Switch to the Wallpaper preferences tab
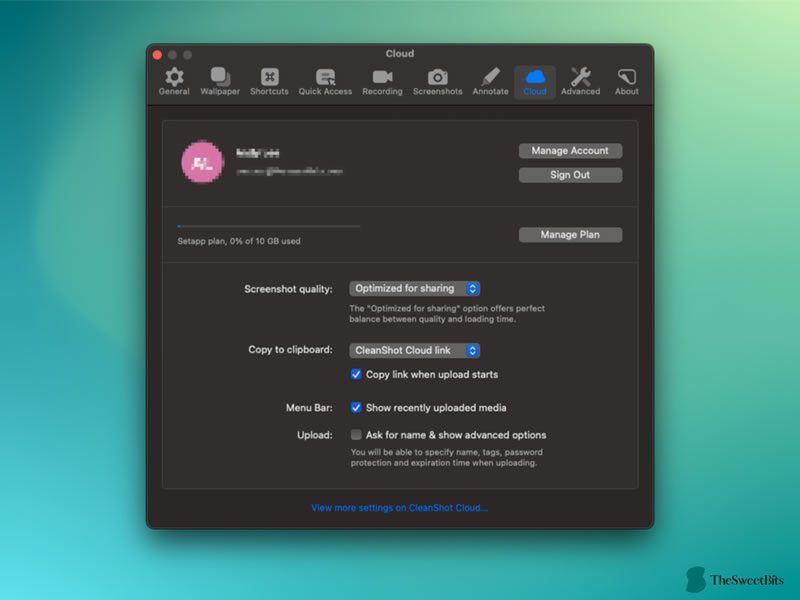Screen dimensions: 800x600 [x=220, y=82]
